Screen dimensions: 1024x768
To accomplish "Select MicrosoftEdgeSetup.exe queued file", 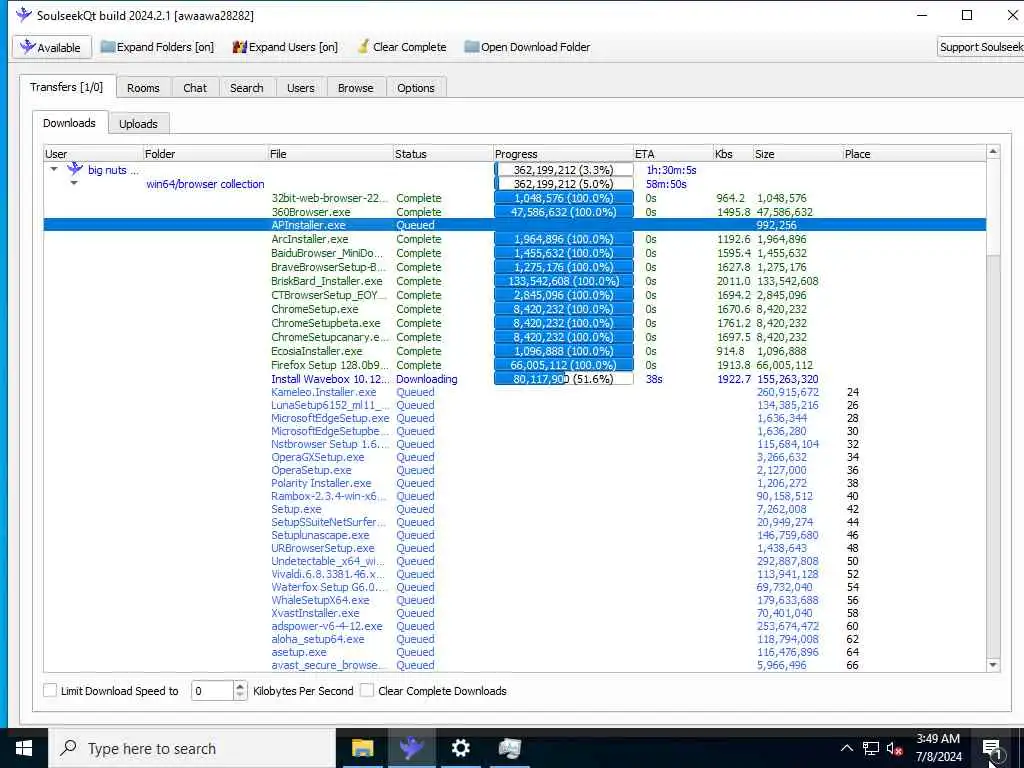I will pyautogui.click(x=330, y=418).
